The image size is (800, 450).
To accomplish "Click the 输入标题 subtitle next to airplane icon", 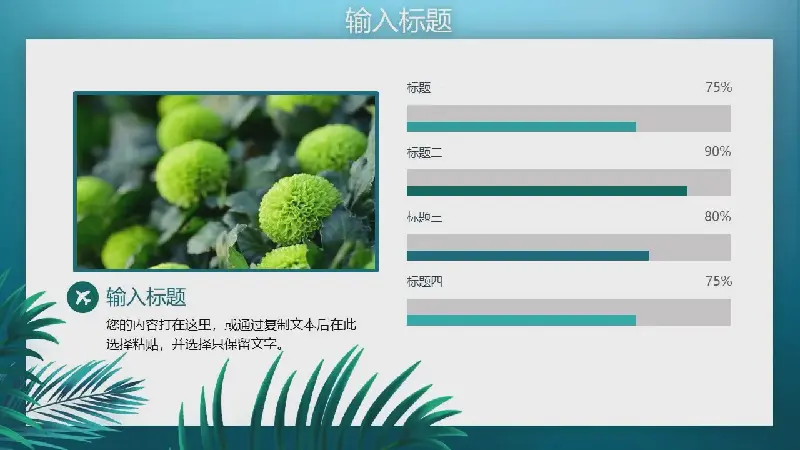I will (x=146, y=297).
